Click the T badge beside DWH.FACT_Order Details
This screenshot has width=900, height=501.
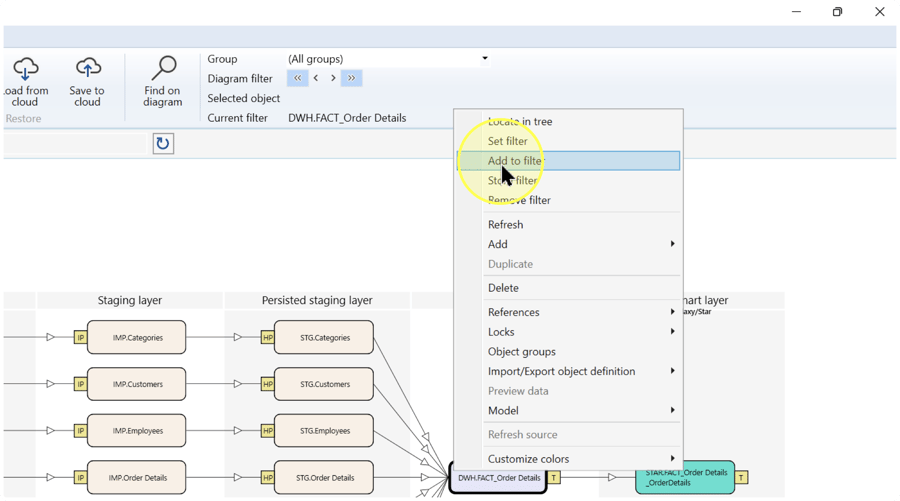(x=553, y=477)
